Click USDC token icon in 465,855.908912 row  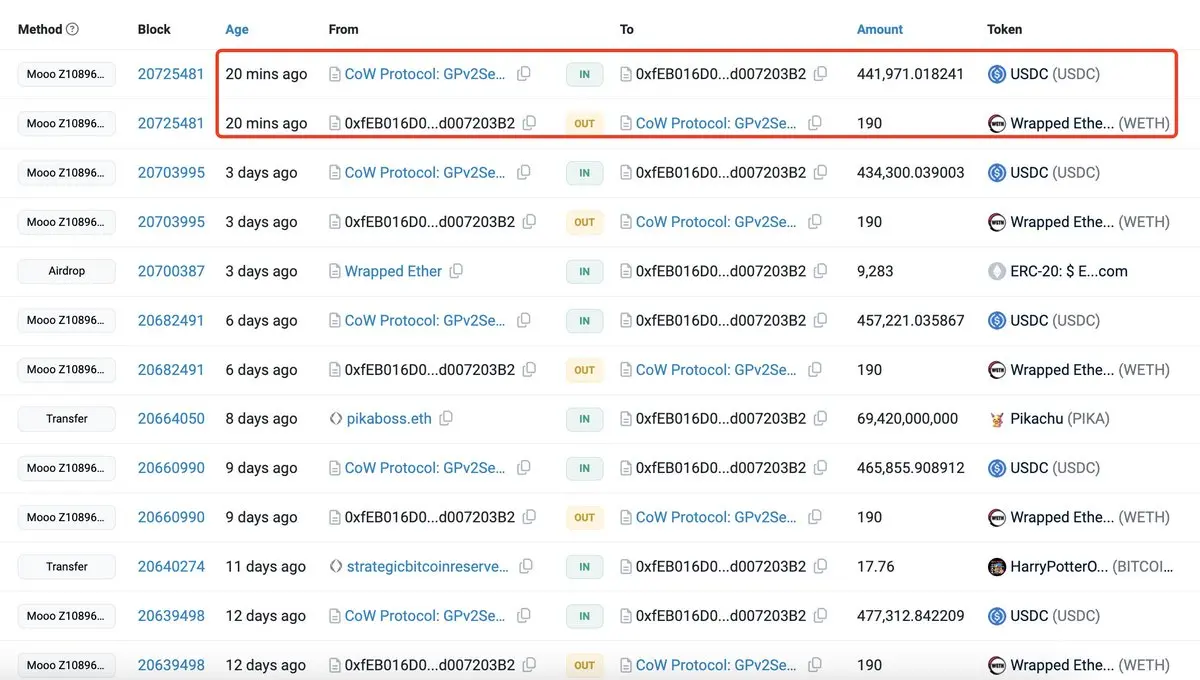point(996,468)
